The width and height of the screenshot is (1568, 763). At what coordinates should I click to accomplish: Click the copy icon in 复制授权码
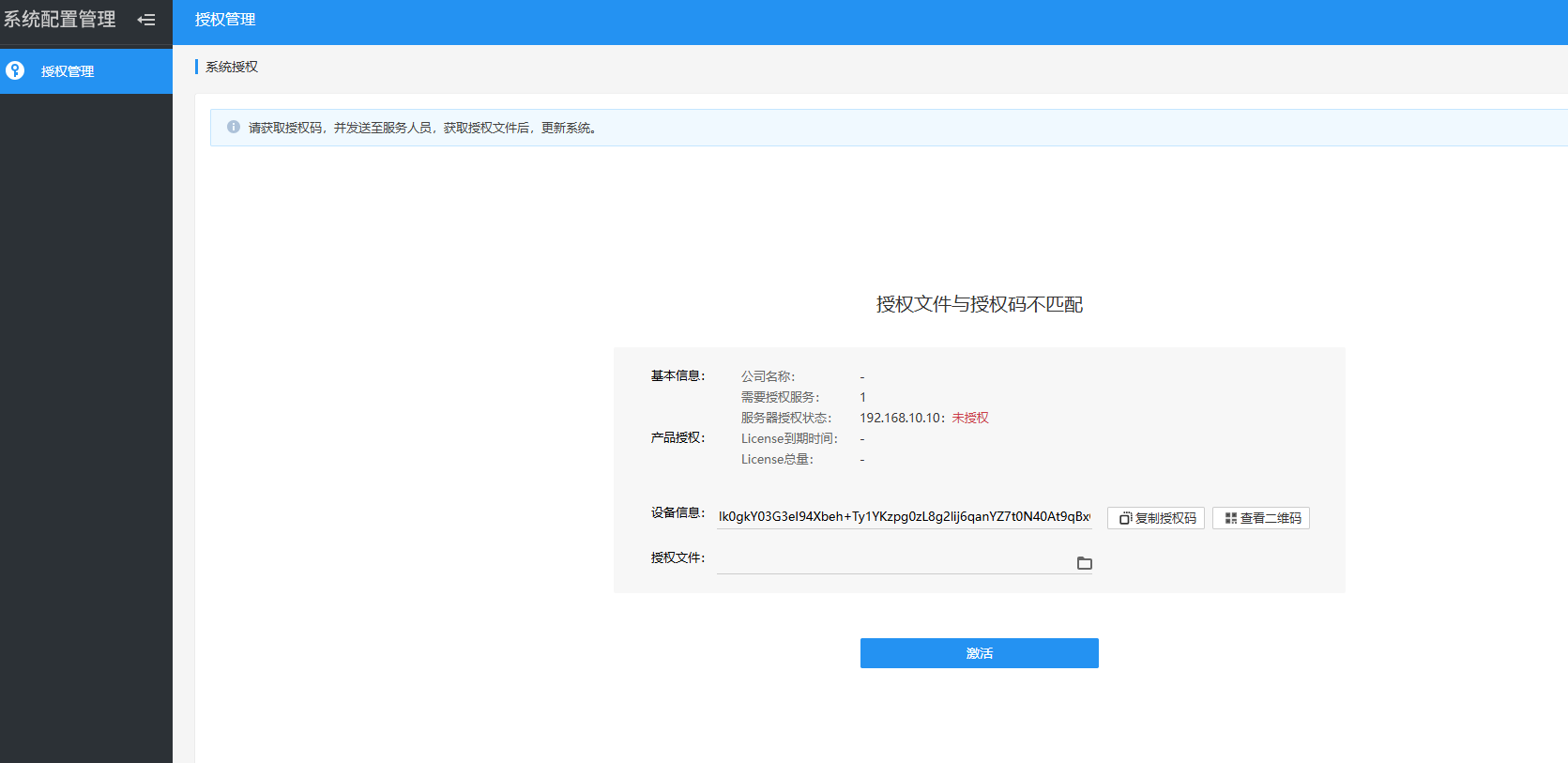point(1125,518)
